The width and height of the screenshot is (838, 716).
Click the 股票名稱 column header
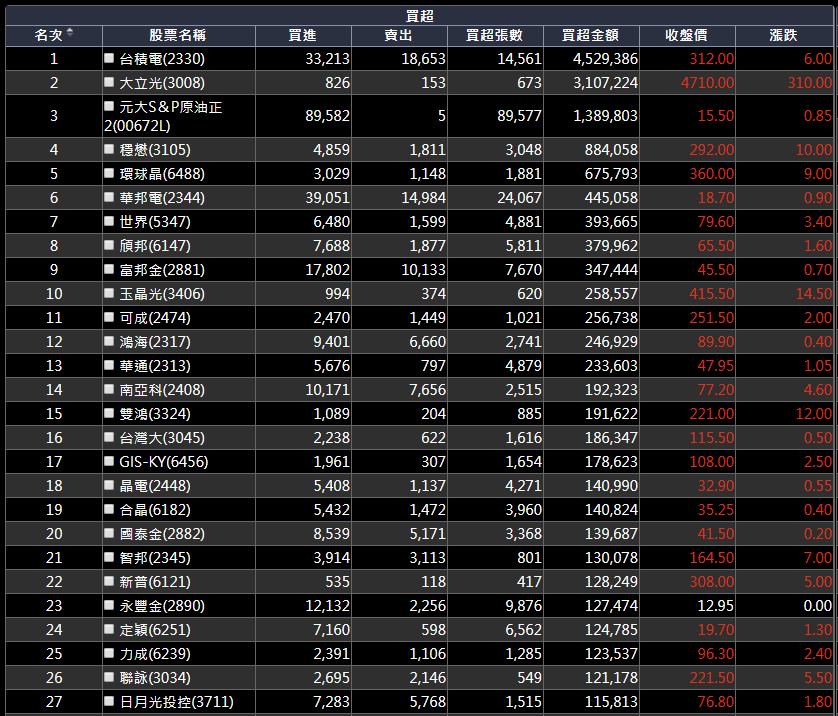pyautogui.click(x=178, y=35)
